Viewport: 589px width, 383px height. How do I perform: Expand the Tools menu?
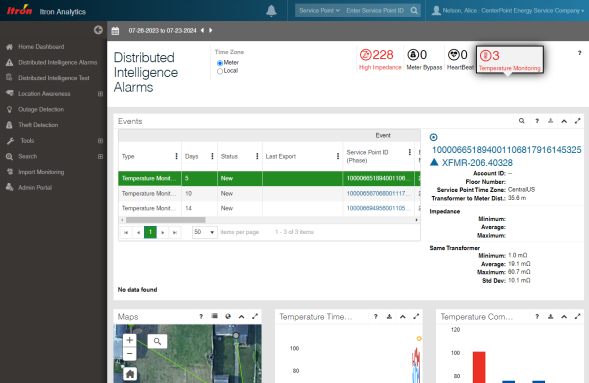tap(100, 140)
